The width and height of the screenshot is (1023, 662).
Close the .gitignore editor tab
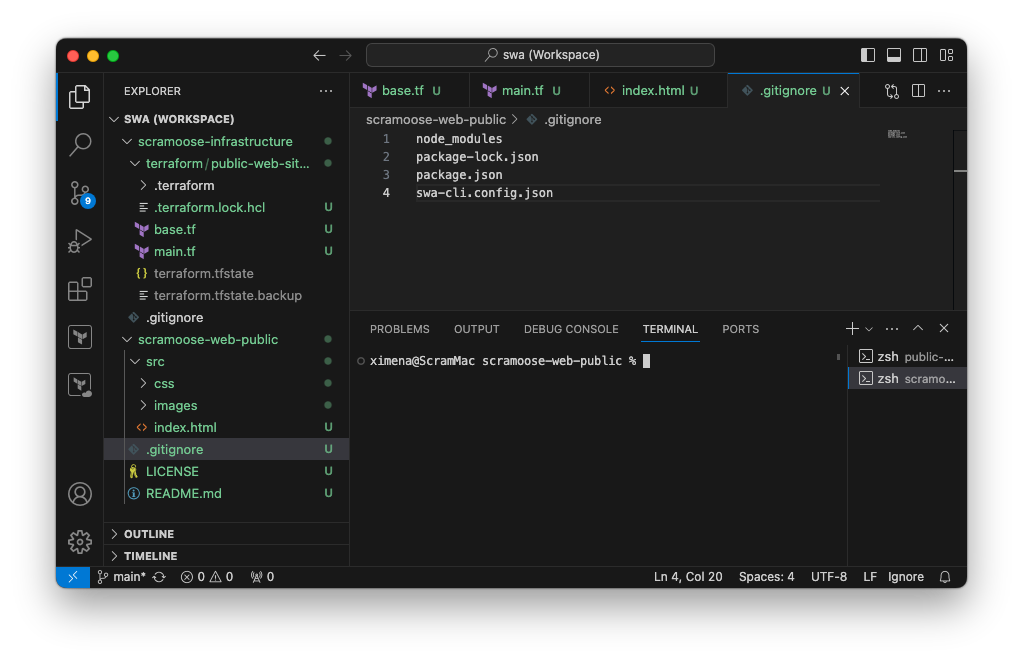coord(845,91)
